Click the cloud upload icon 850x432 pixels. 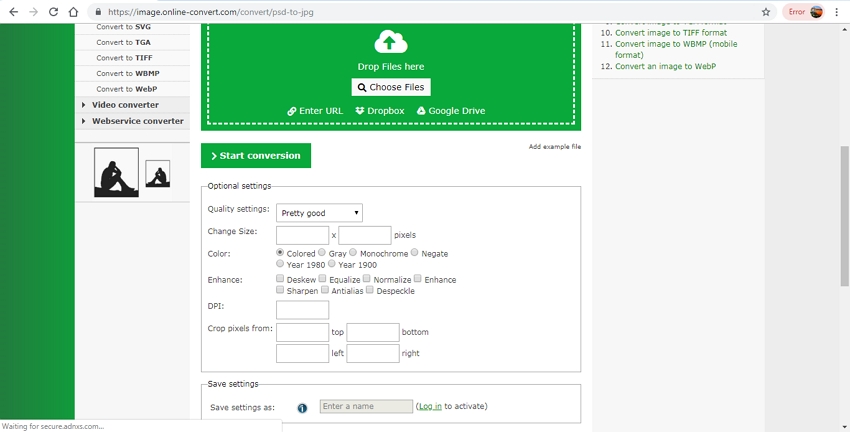tap(391, 42)
